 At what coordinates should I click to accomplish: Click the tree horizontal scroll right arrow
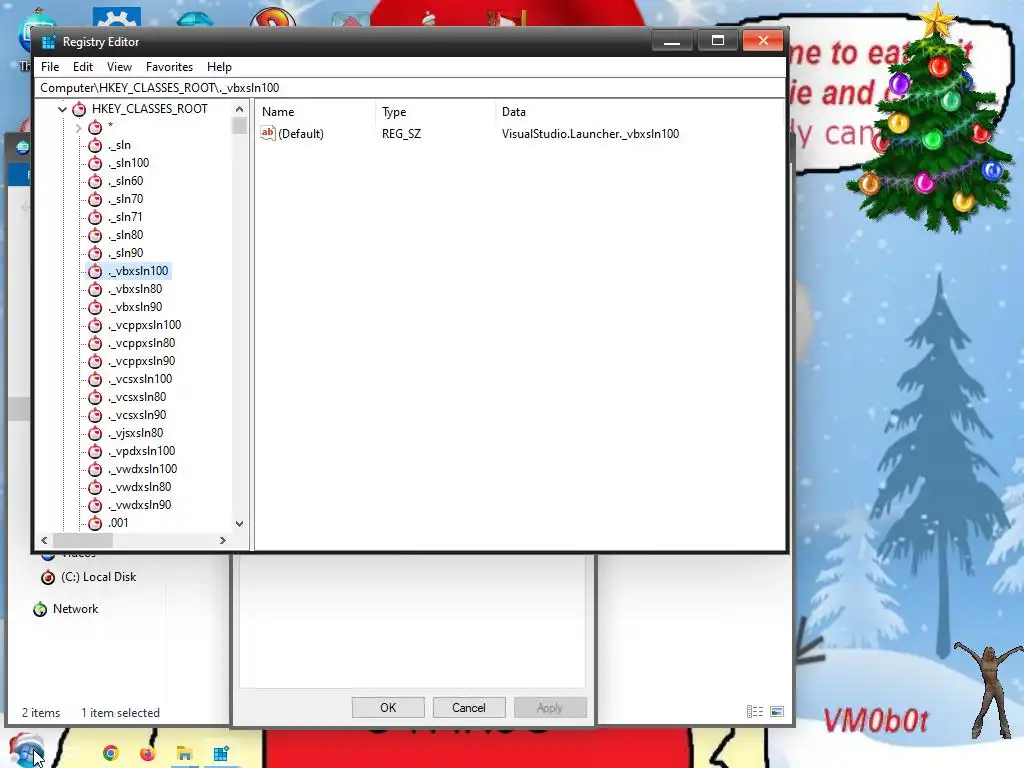(x=223, y=541)
